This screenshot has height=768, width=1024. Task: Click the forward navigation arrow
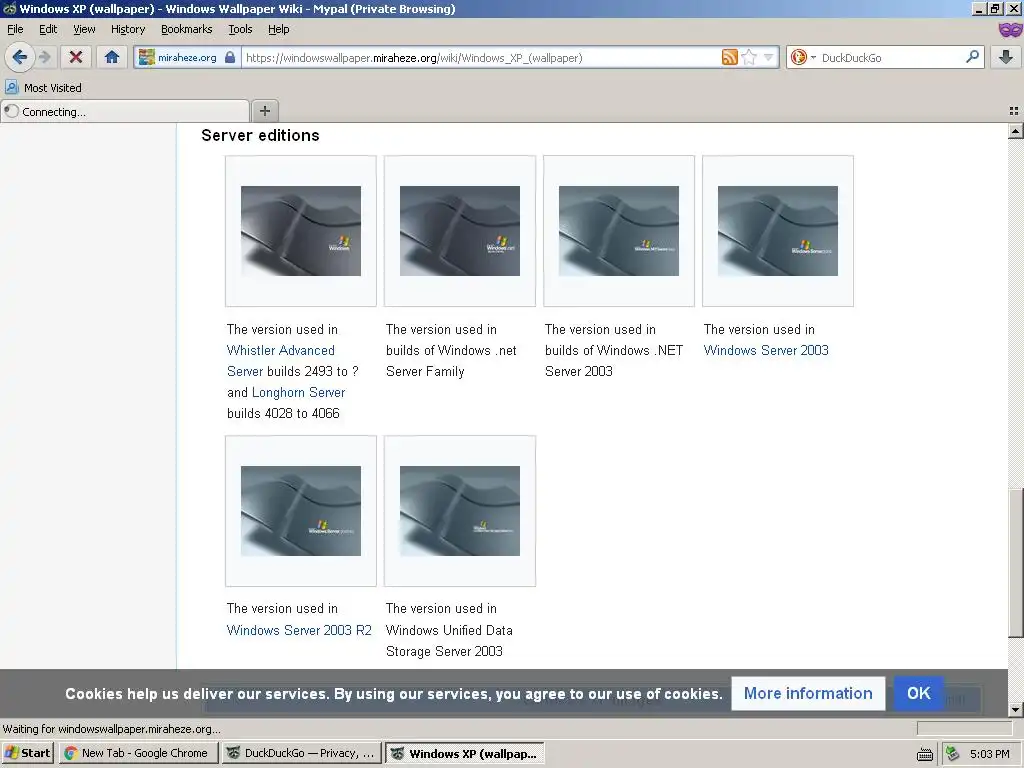click(45, 57)
